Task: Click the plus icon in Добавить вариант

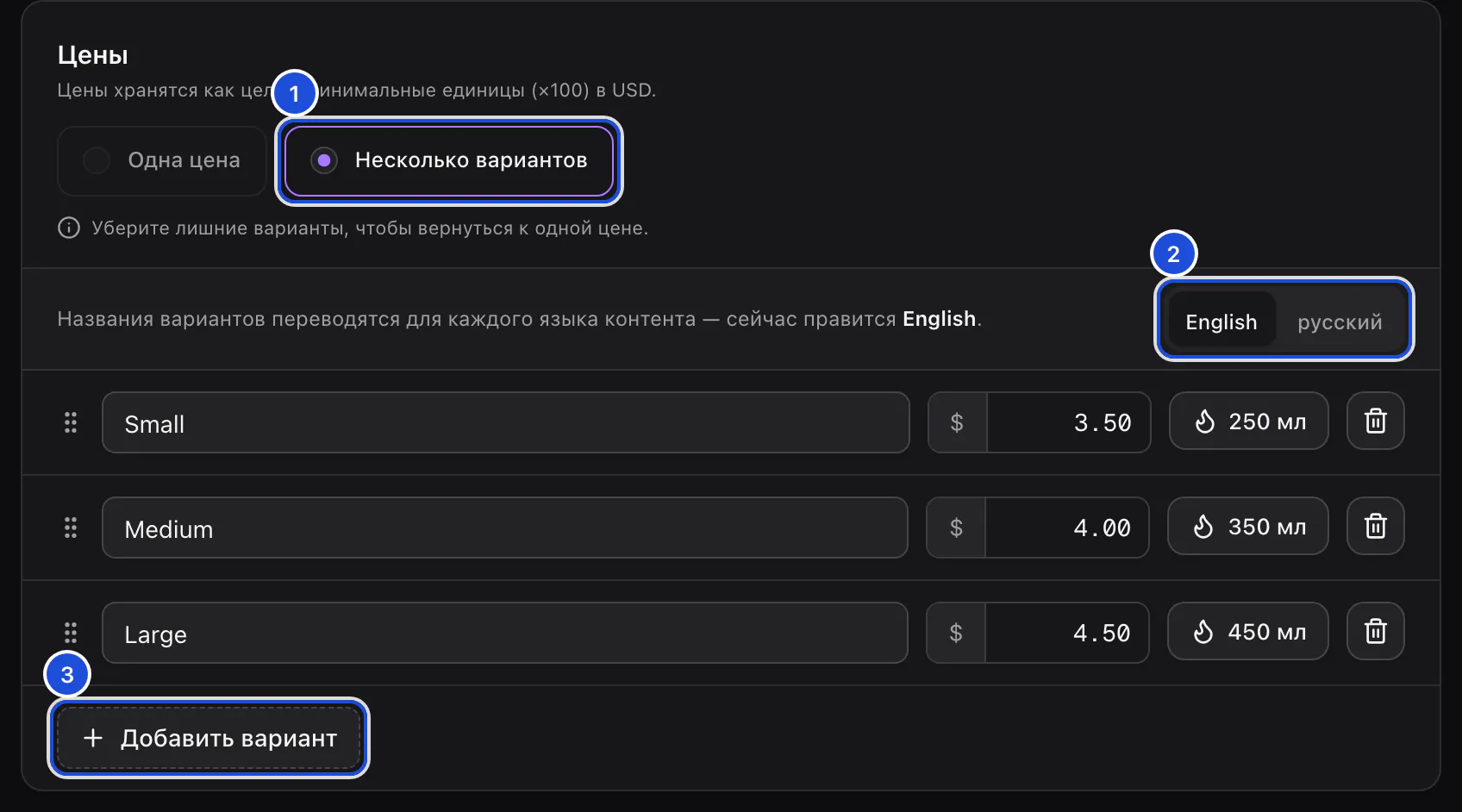Action: click(x=93, y=738)
